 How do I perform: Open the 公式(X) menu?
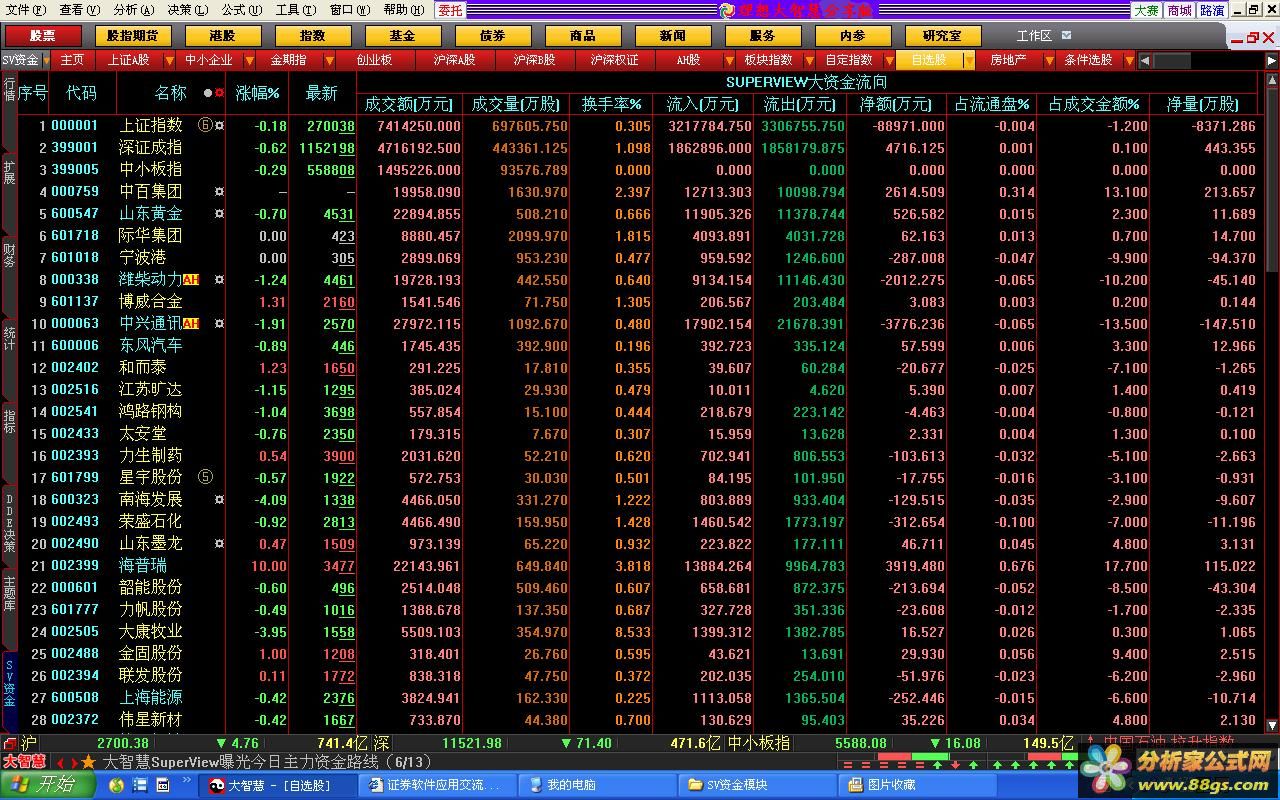tap(241, 10)
